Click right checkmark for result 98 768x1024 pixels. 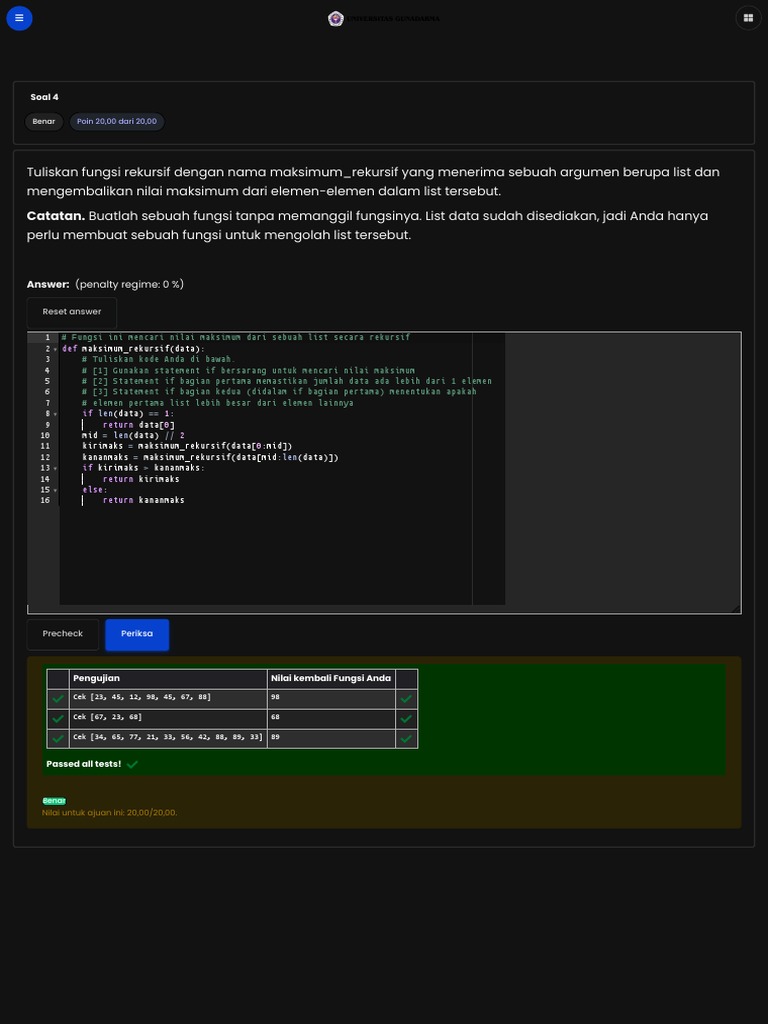pos(406,699)
